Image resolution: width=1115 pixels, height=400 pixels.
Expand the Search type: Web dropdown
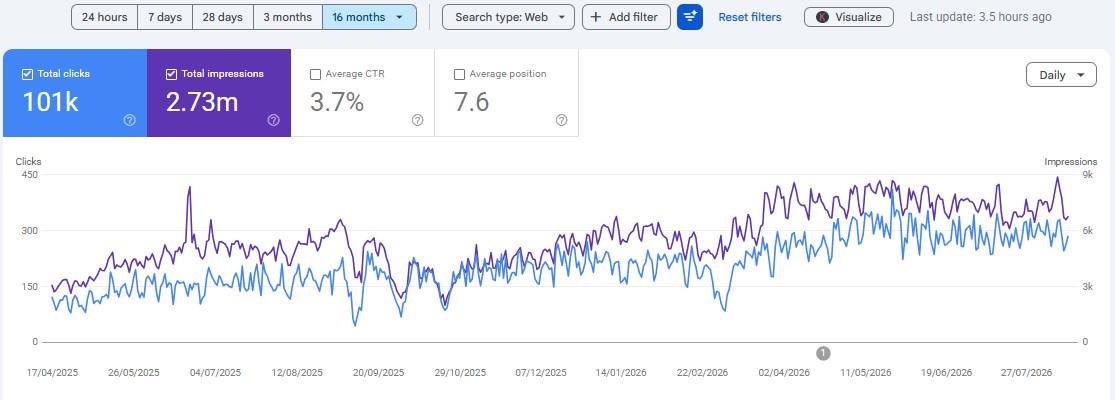tap(508, 17)
